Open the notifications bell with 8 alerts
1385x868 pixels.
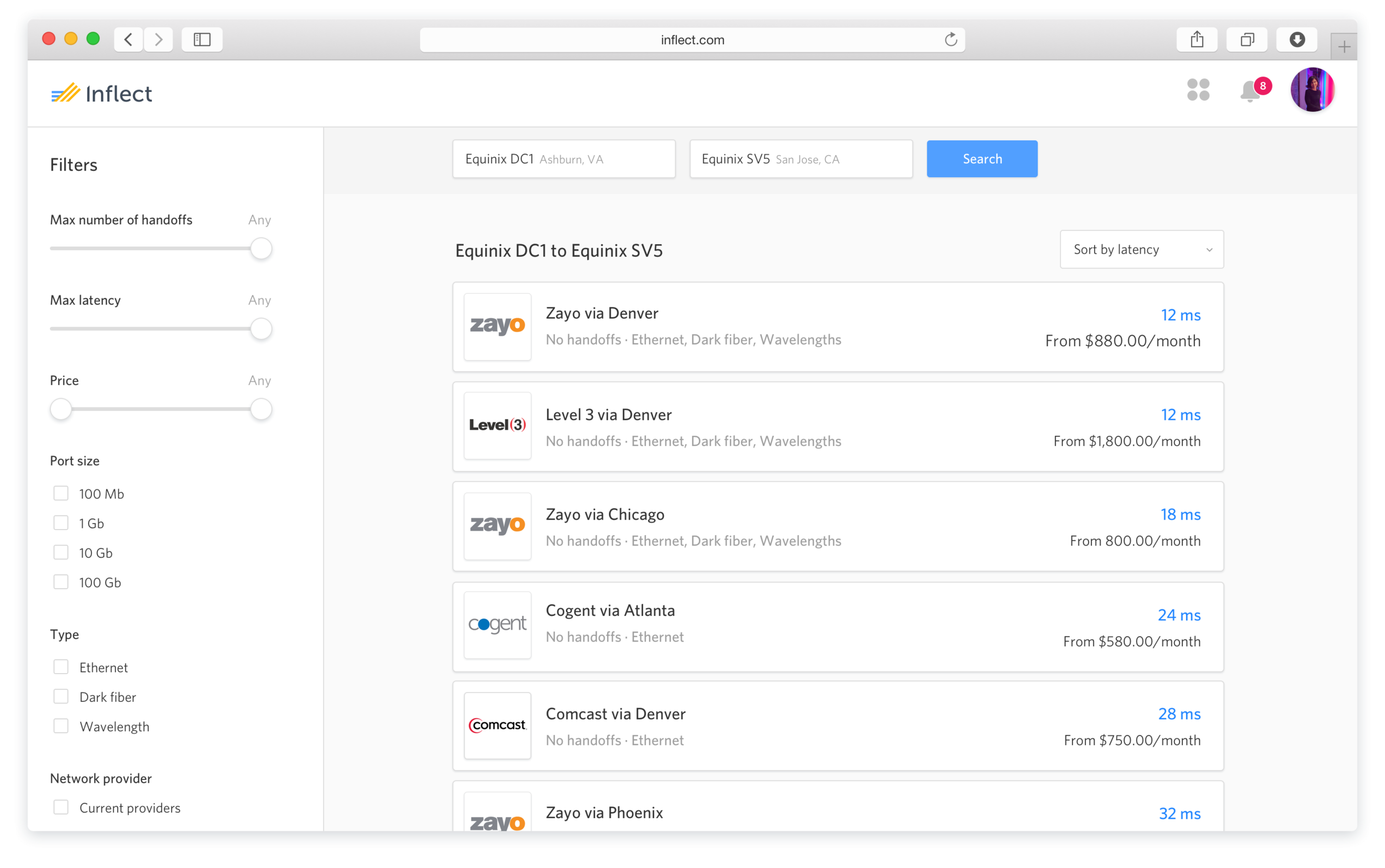pos(1255,90)
